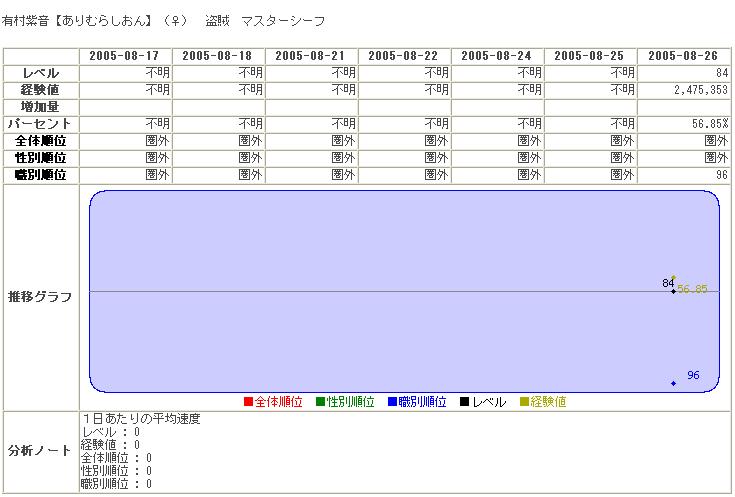Click level value 84 in table
Image resolution: width=735 pixels, height=497 pixels.
tap(722, 73)
